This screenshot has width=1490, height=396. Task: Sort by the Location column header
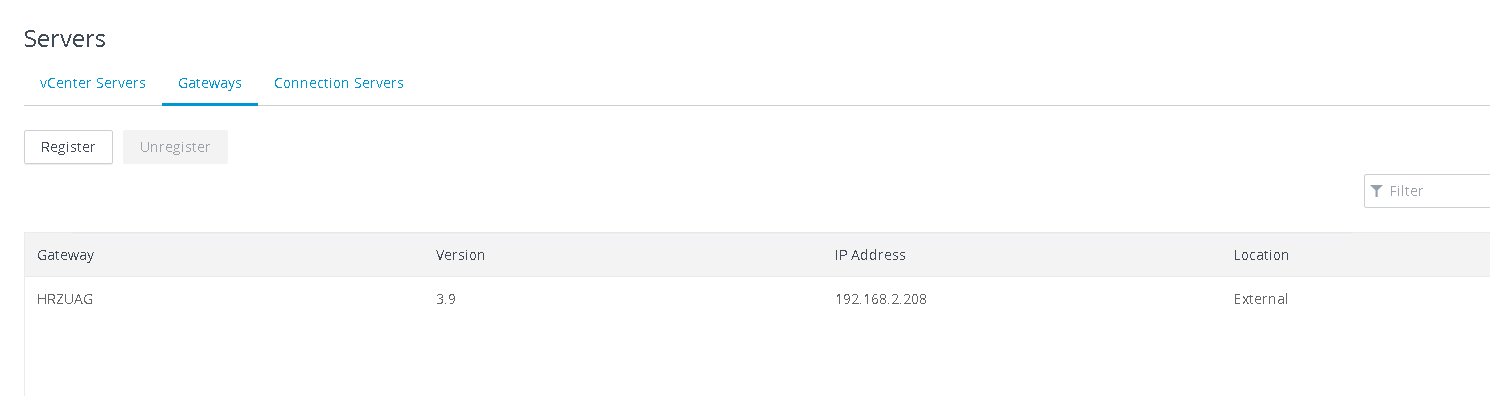pos(1261,255)
